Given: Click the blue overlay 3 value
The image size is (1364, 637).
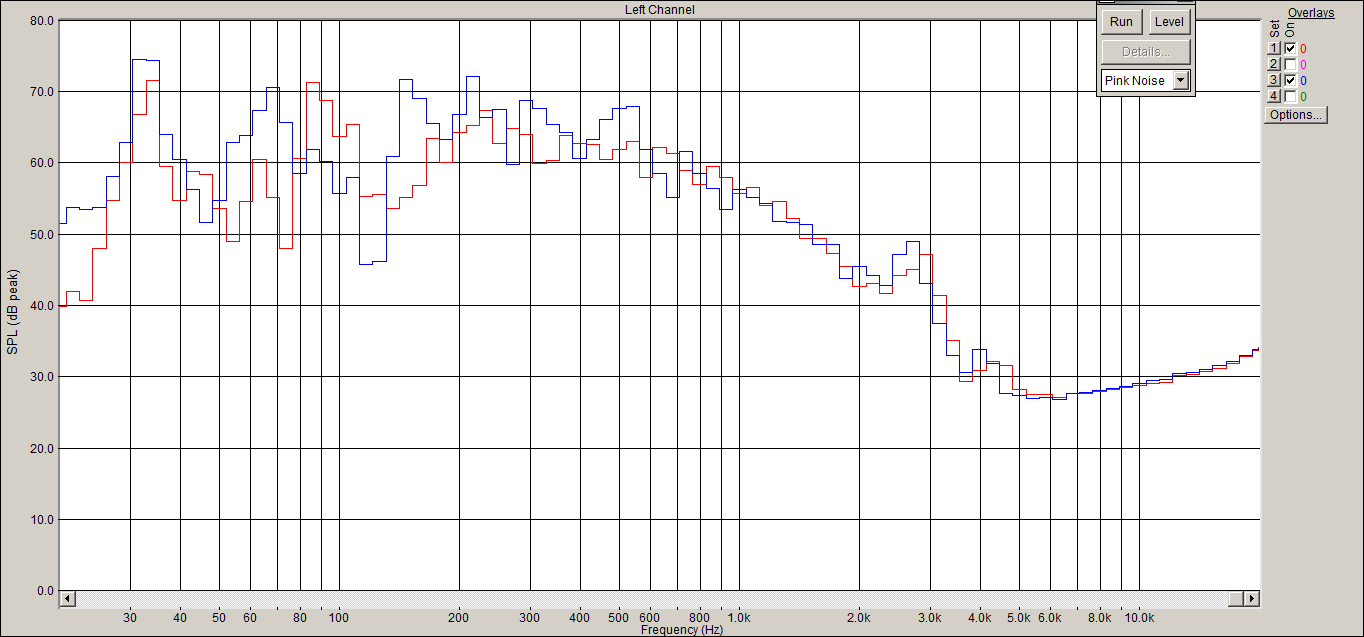Looking at the screenshot, I should coord(1303,81).
